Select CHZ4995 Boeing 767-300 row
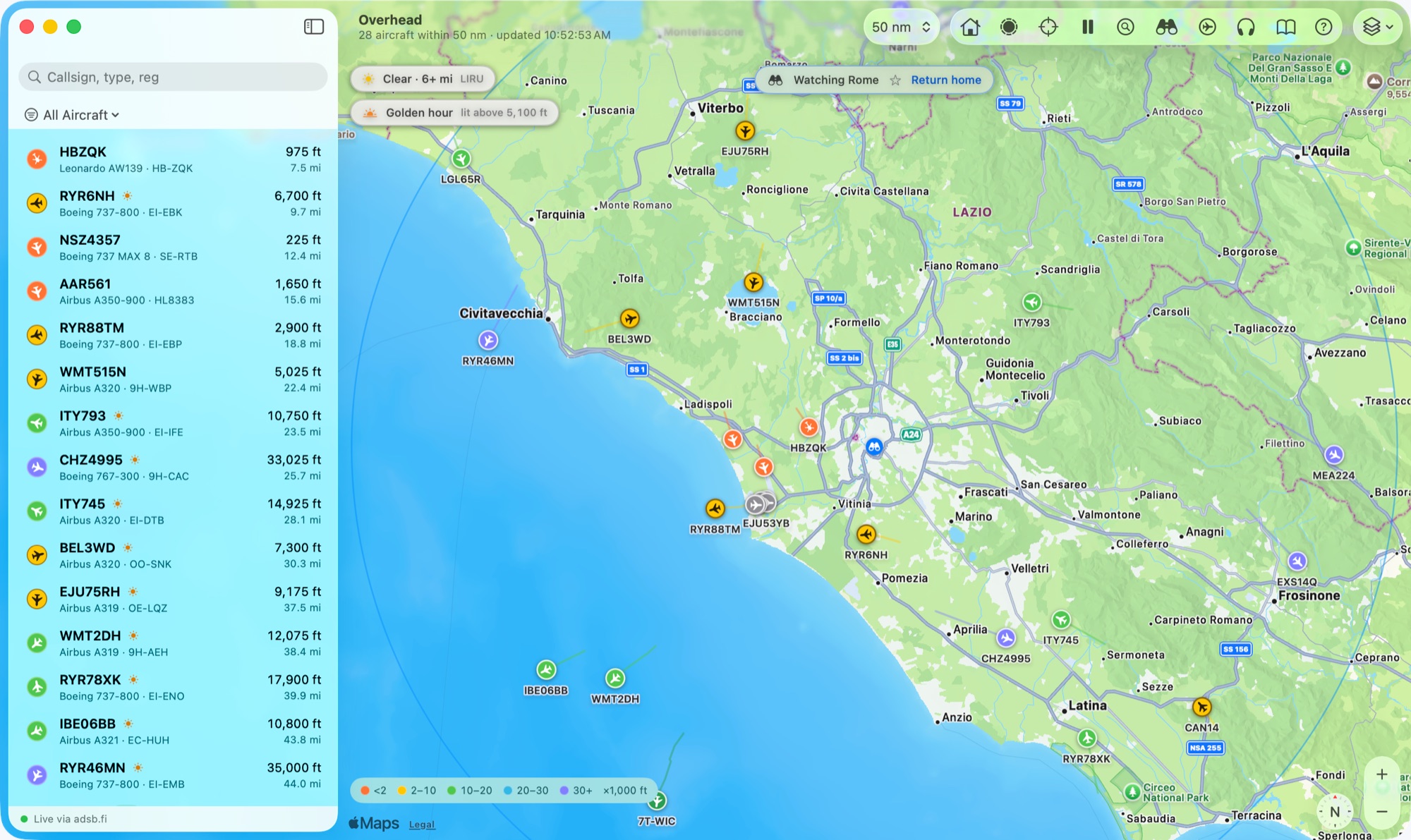This screenshot has height=840, width=1411. [173, 468]
